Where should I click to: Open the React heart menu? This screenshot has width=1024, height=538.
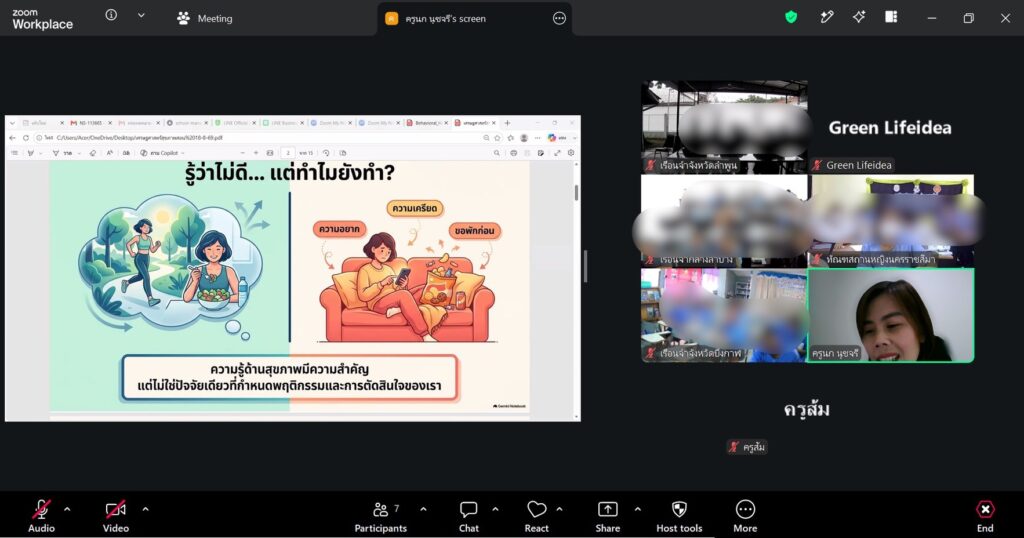point(536,516)
